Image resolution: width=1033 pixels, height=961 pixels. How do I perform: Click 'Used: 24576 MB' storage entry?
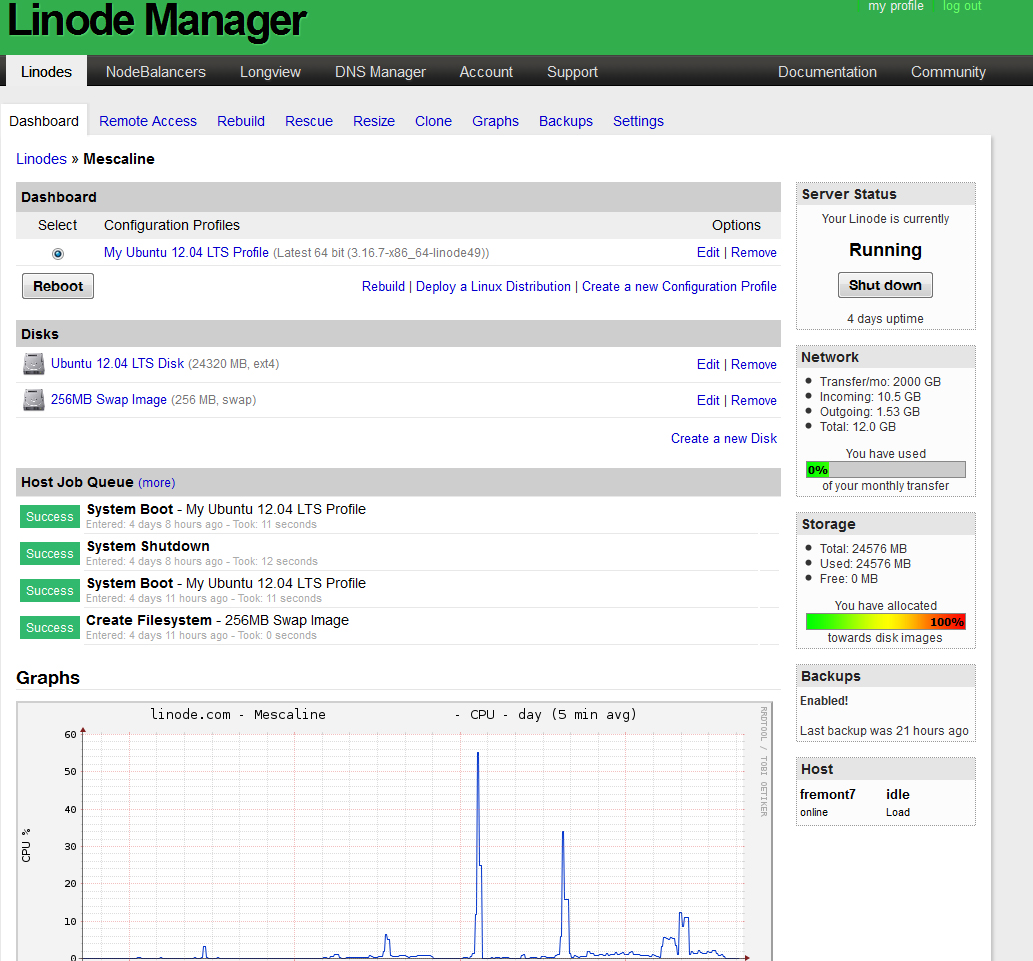pyautogui.click(x=865, y=564)
